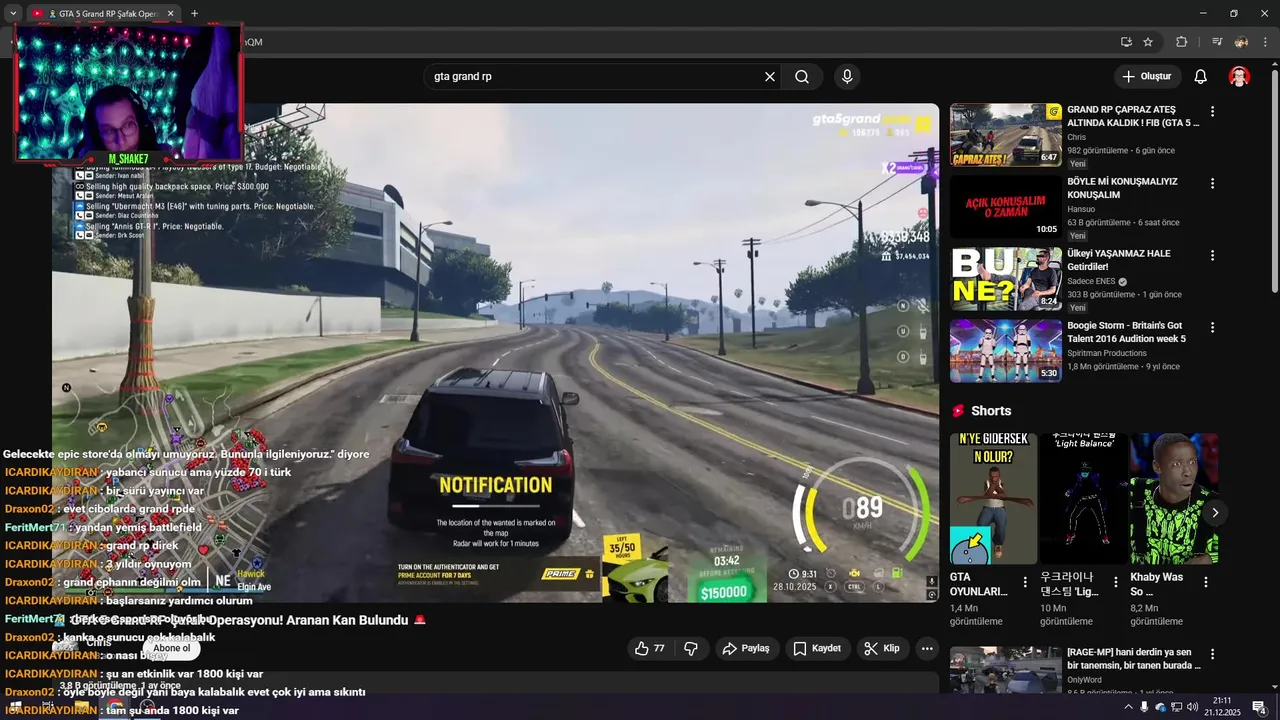Open the Chrome profile avatar

point(1241,42)
